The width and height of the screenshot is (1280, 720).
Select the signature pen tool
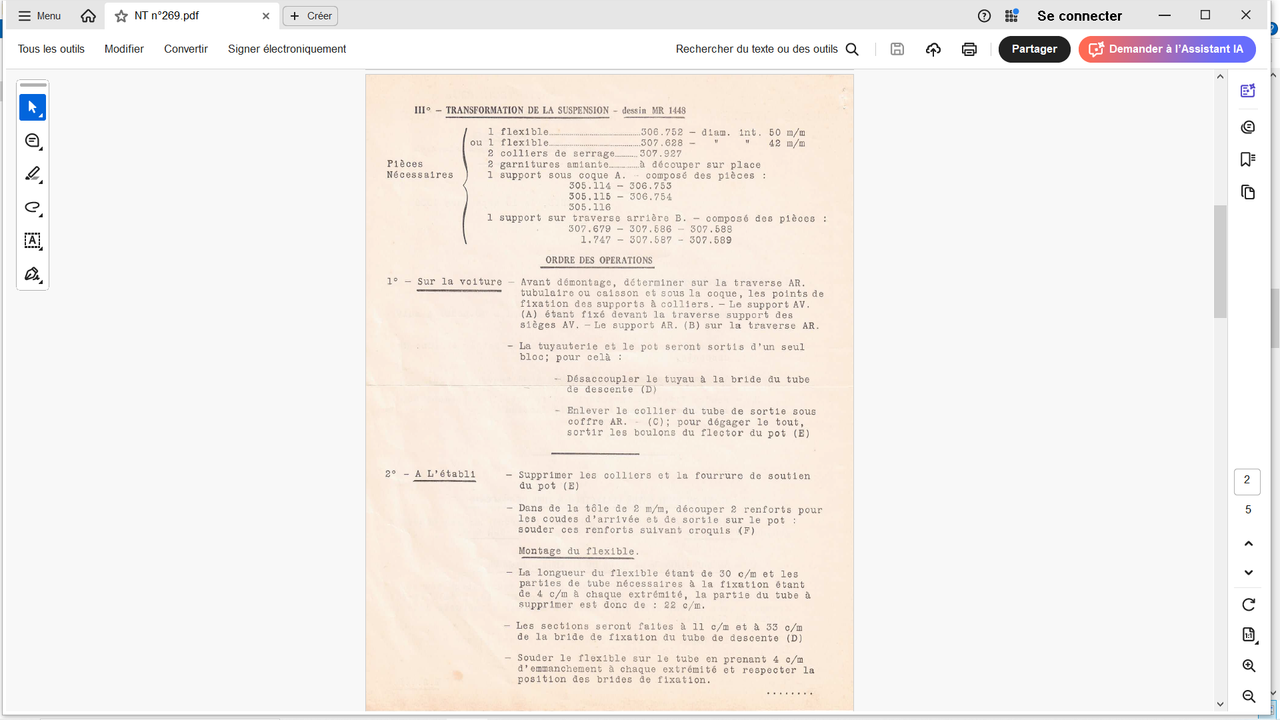pyautogui.click(x=32, y=274)
